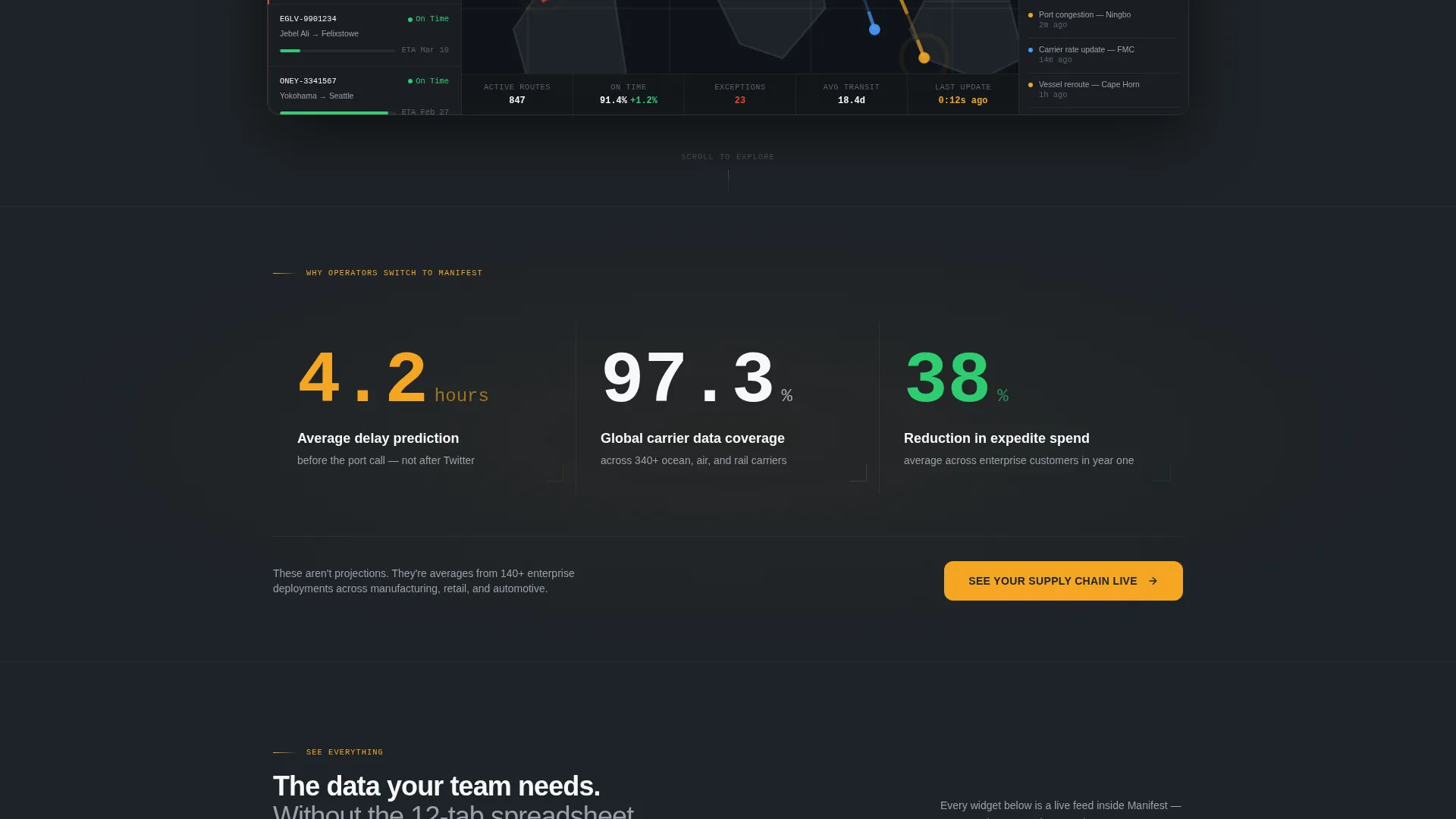Select the Exceptions 23 stat
Image resolution: width=1456 pixels, height=819 pixels.
(740, 94)
